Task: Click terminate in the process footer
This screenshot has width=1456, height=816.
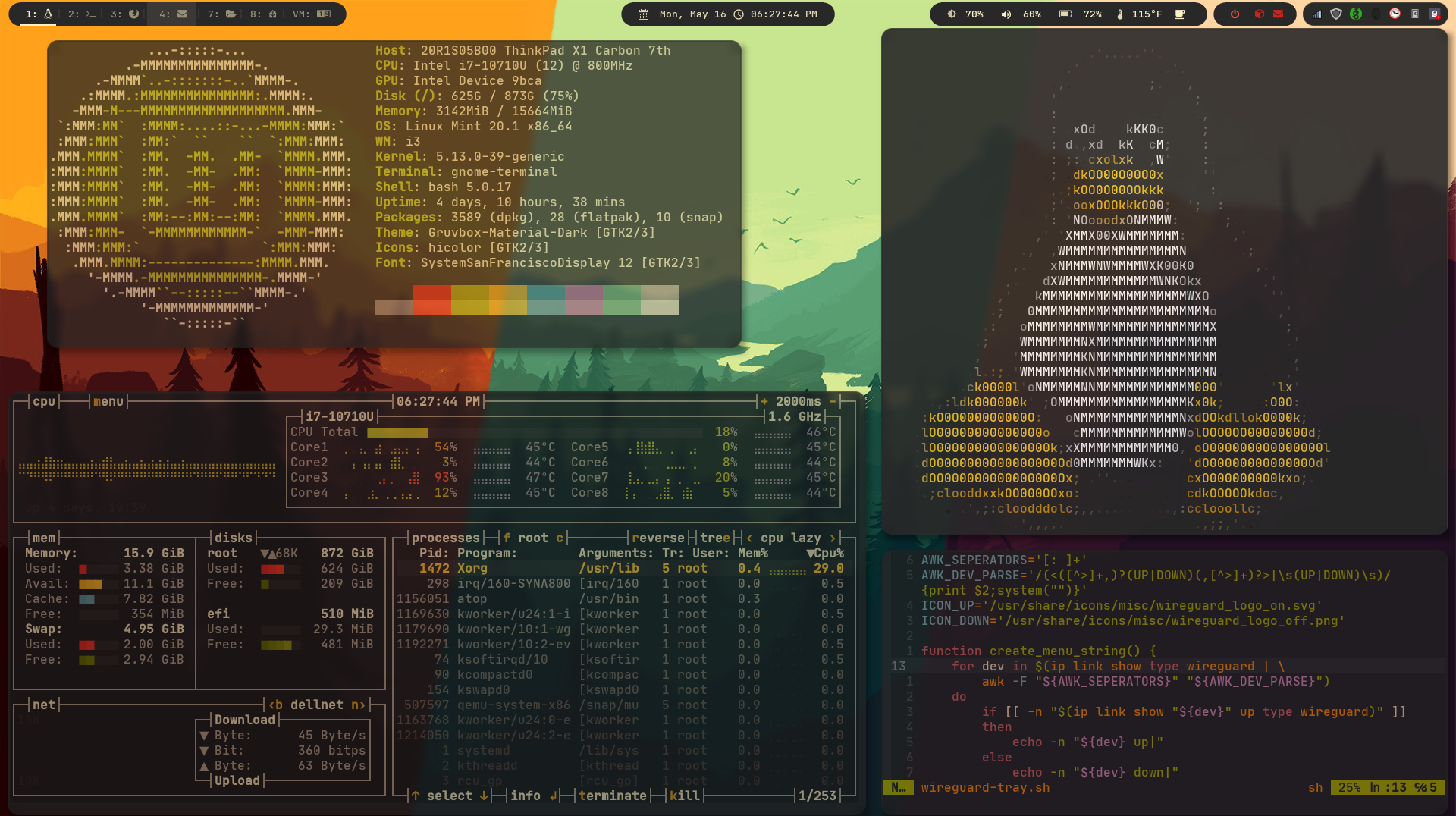Action: pyautogui.click(x=613, y=796)
